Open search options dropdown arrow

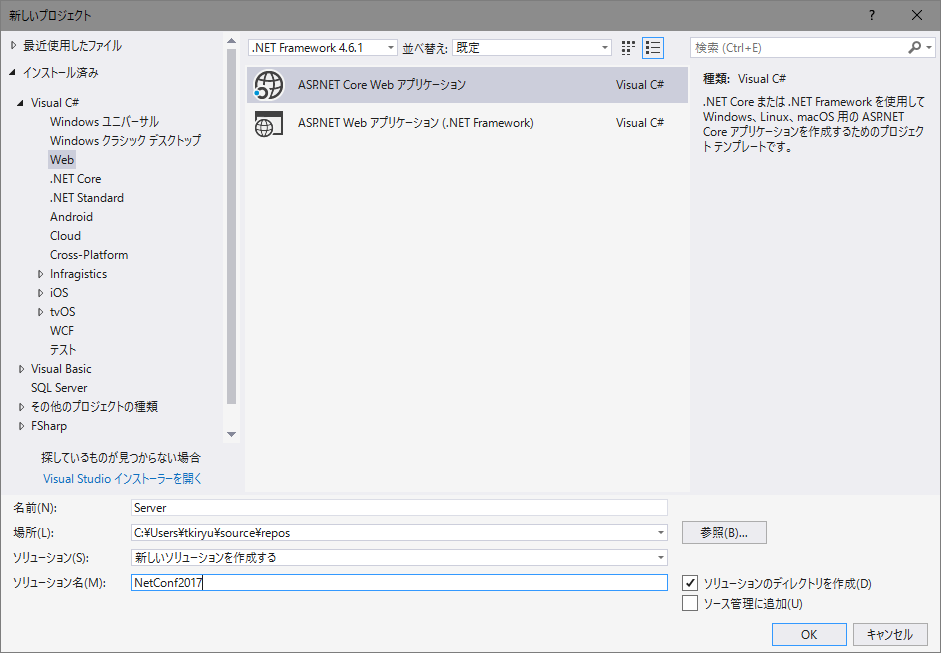[929, 47]
